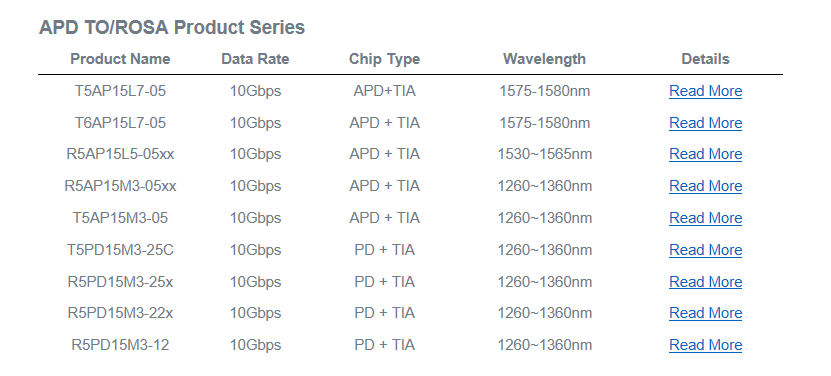Open Read More for R5PD15M3-12
831x376 pixels.
705,345
